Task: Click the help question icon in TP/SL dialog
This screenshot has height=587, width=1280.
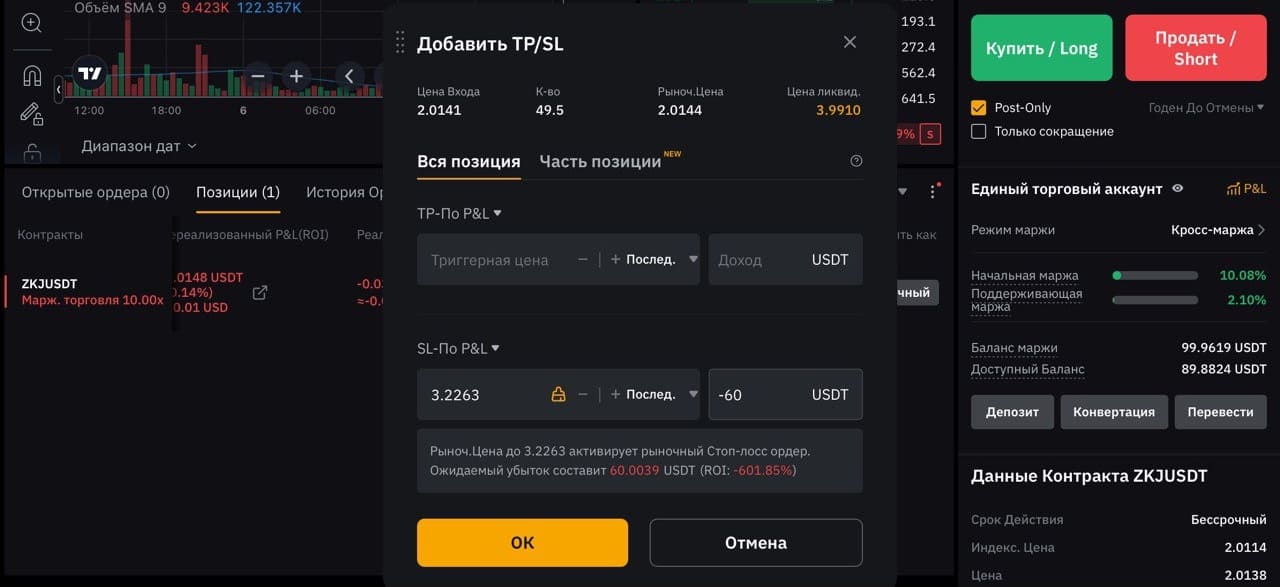Action: tap(856, 161)
